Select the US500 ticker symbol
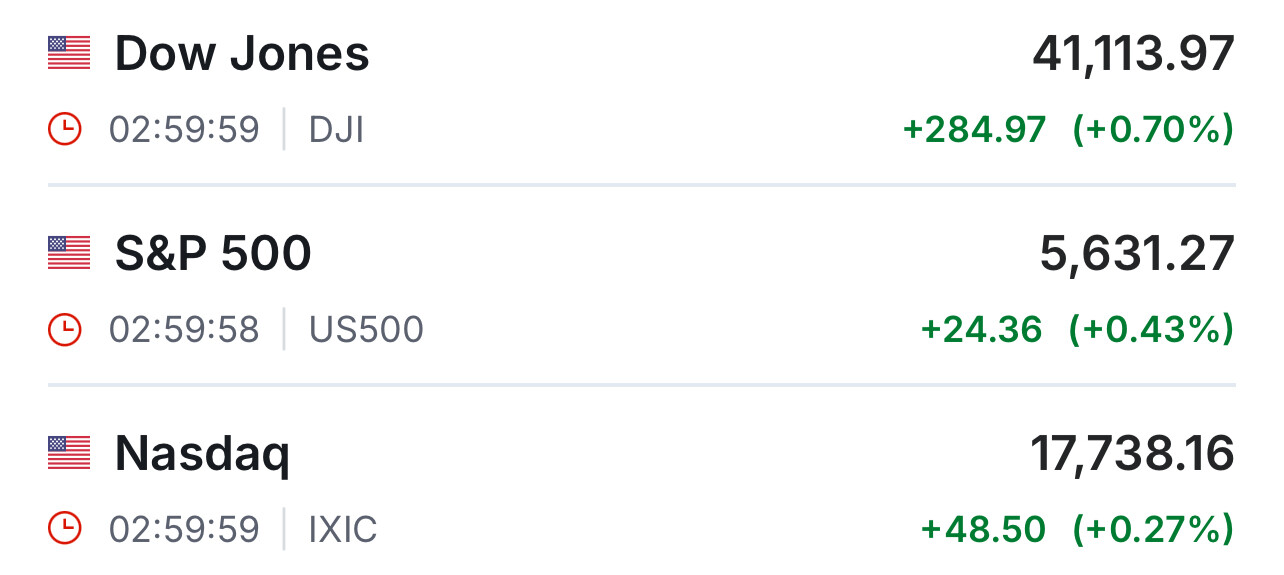Viewport: 1284px width, 575px height. 366,329
